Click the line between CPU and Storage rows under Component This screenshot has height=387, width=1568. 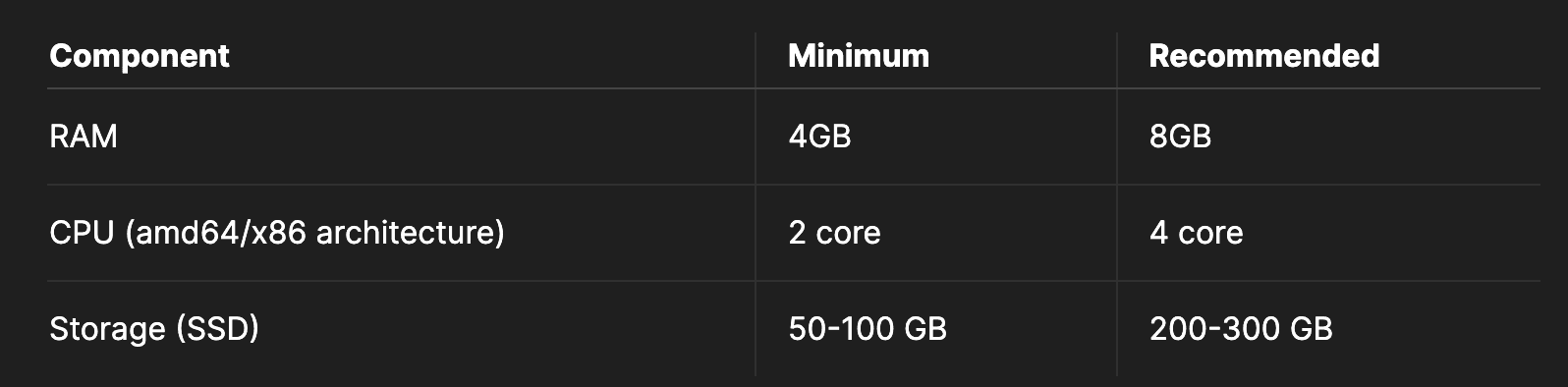[x=401, y=281]
